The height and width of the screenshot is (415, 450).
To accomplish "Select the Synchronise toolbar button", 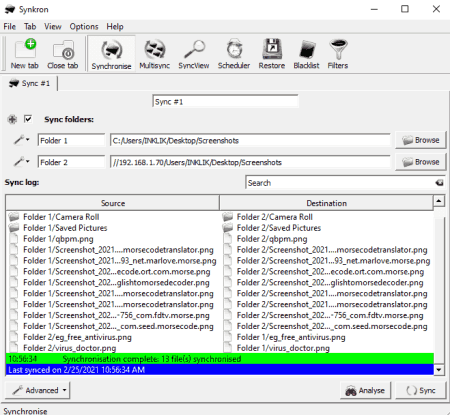I will pyautogui.click(x=111, y=54).
